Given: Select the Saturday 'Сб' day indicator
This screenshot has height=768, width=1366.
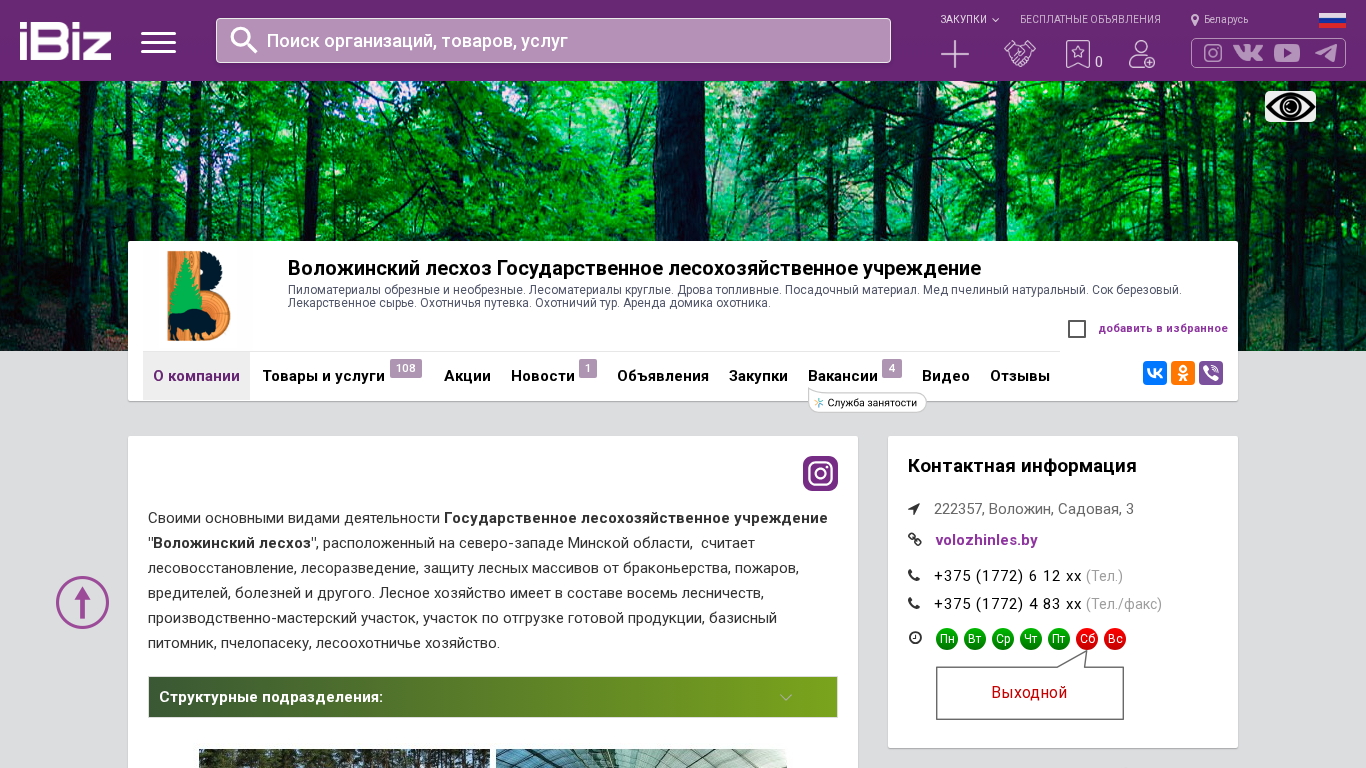Looking at the screenshot, I should tap(1086, 639).
